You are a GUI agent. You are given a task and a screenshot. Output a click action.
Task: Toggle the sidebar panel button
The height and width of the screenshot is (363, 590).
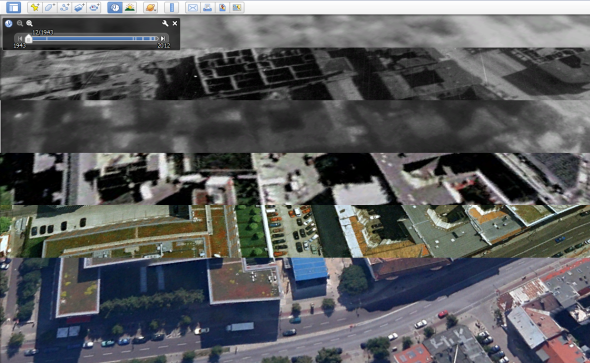pyautogui.click(x=14, y=7)
